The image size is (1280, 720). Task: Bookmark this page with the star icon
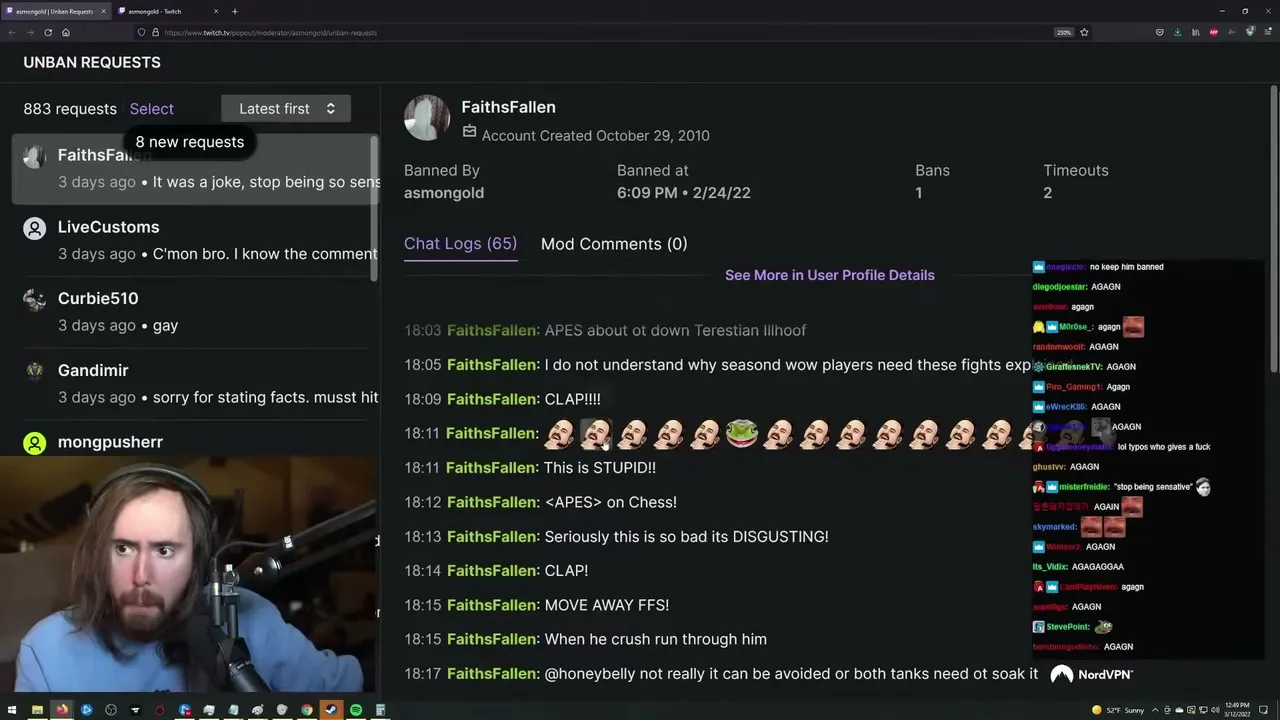pyautogui.click(x=1084, y=32)
